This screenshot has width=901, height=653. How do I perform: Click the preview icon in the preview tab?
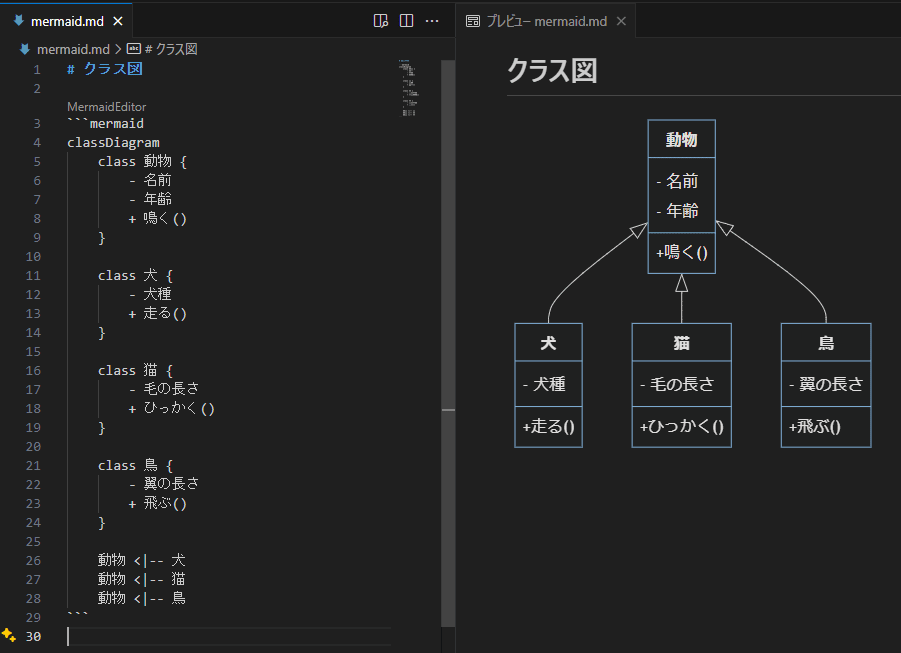(x=473, y=21)
